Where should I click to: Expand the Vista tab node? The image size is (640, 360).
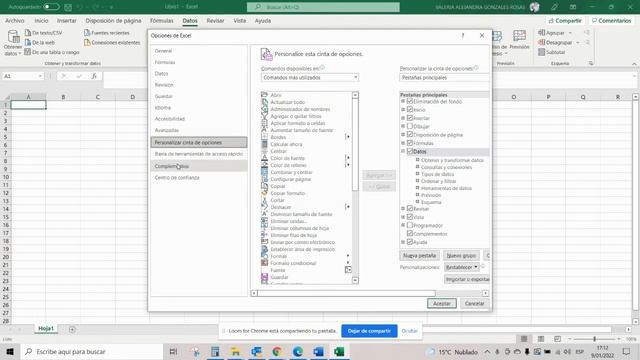pyautogui.click(x=403, y=217)
